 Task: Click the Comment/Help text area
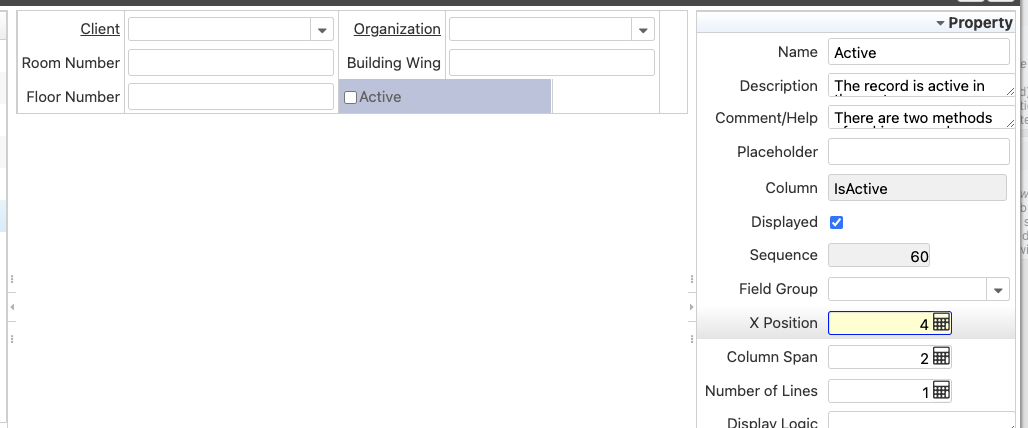(x=920, y=118)
